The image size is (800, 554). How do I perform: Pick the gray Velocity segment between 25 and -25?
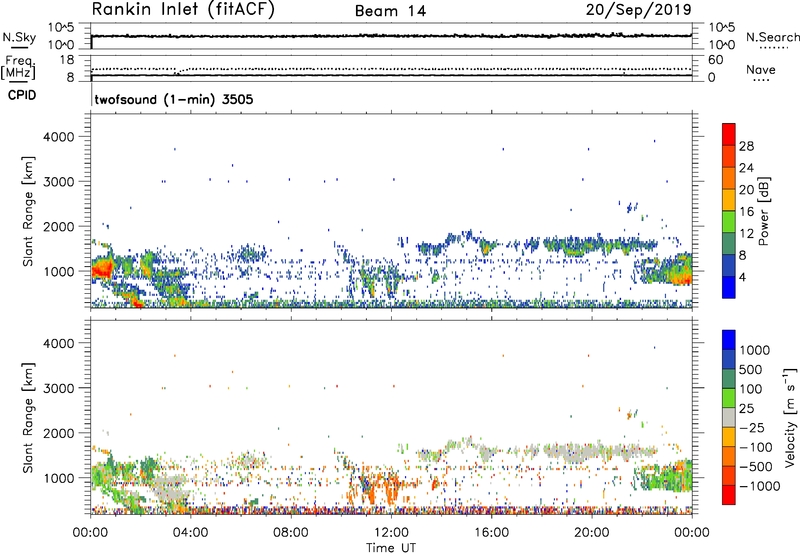729,417
